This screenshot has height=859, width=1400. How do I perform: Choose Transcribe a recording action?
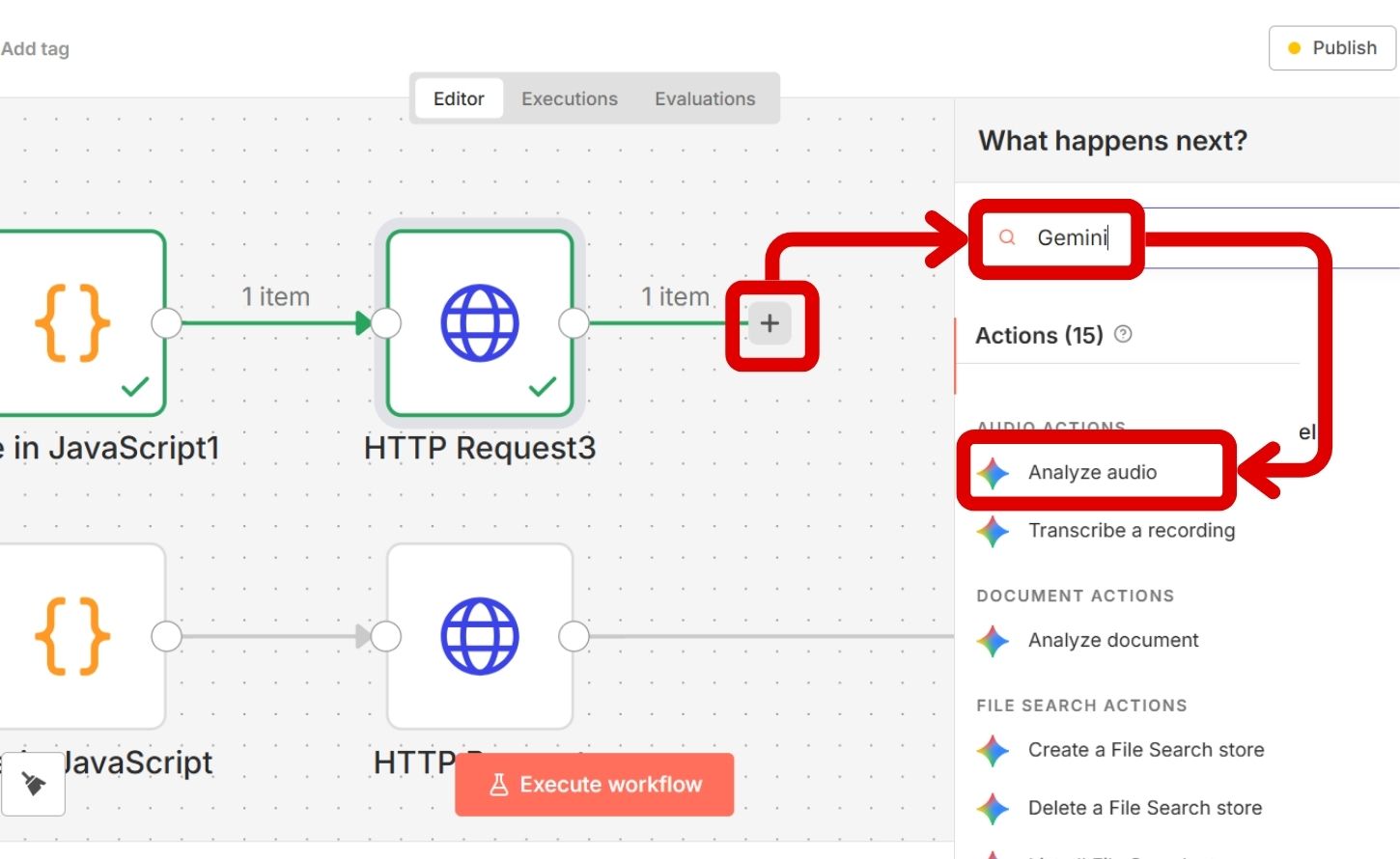(x=1131, y=530)
